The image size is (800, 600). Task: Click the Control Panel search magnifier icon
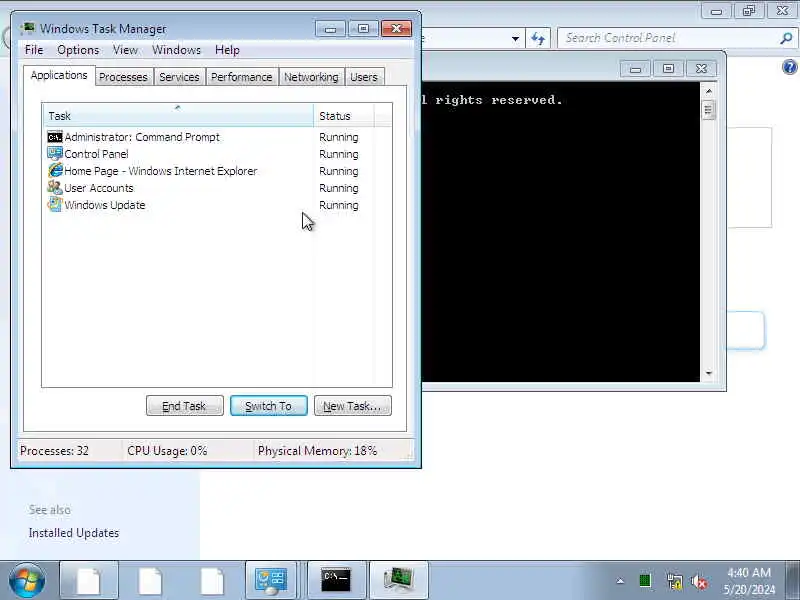[x=786, y=38]
